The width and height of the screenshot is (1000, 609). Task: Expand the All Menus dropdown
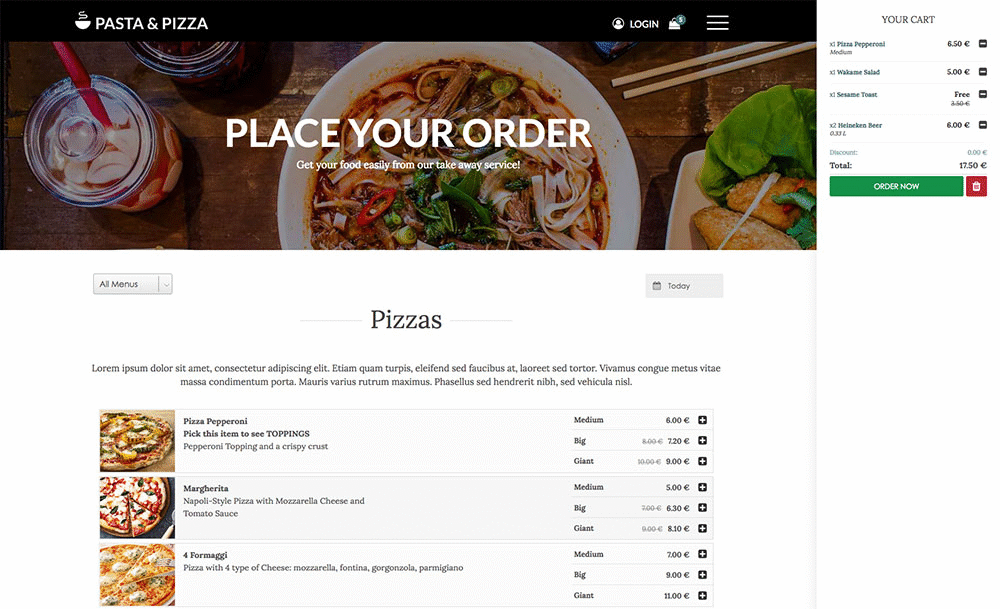[133, 284]
